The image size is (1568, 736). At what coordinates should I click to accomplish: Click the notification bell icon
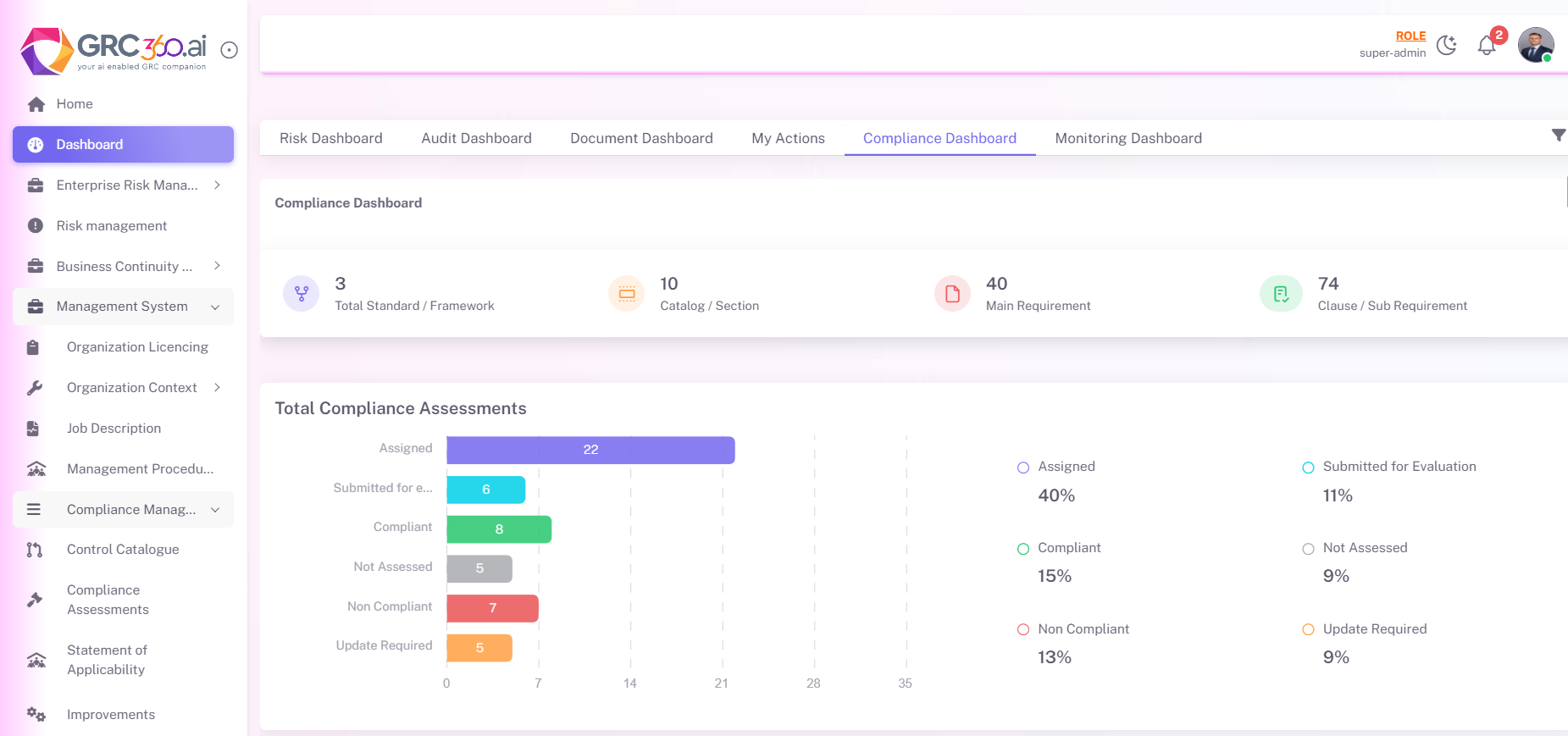tap(1487, 46)
